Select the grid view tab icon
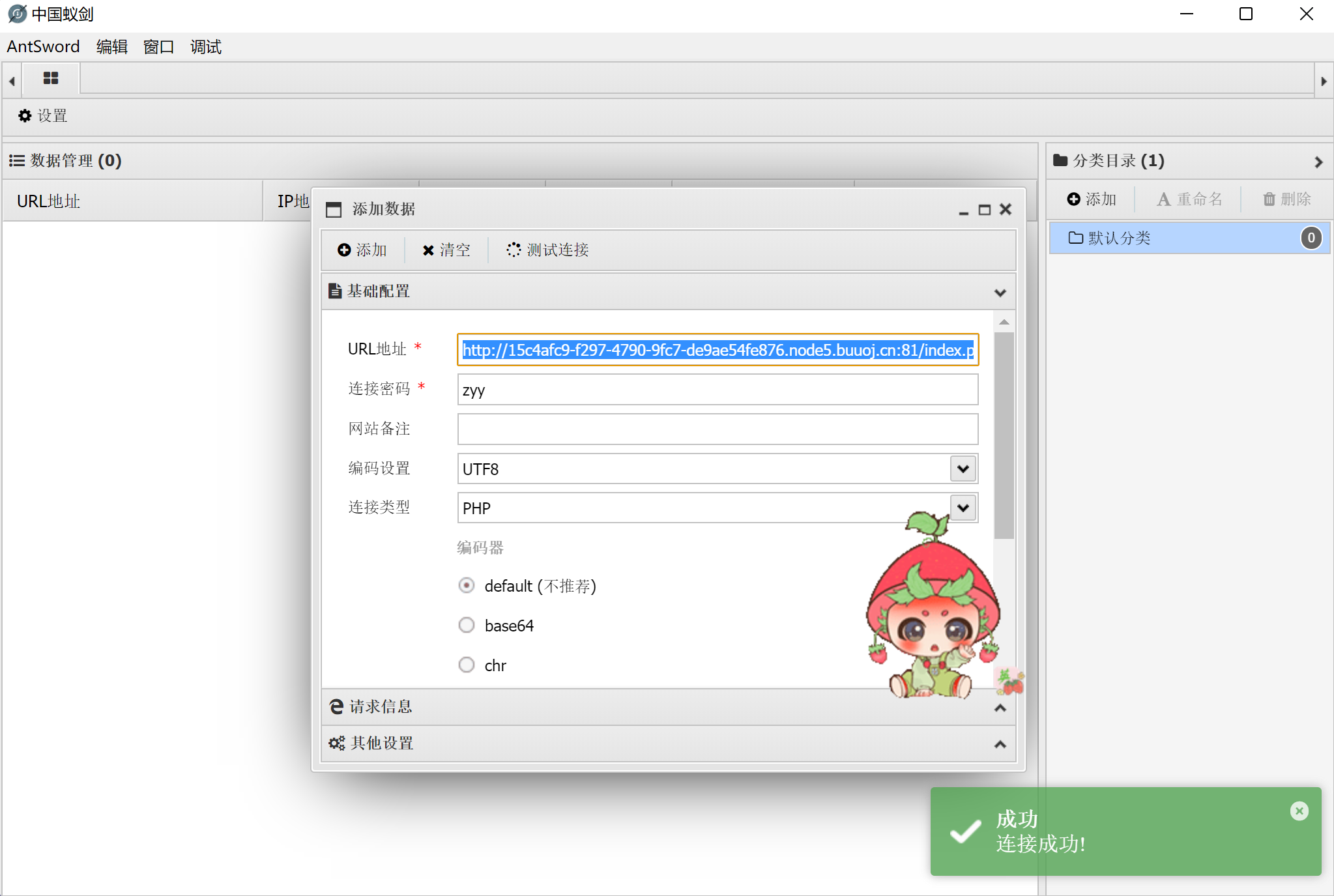The width and height of the screenshot is (1334, 896). click(x=51, y=78)
